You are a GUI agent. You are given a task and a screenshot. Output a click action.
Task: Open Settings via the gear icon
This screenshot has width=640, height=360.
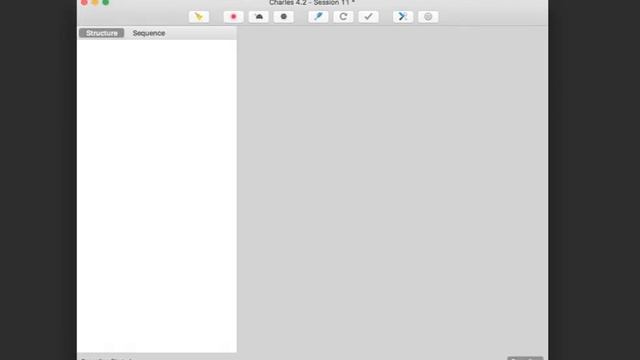428,17
